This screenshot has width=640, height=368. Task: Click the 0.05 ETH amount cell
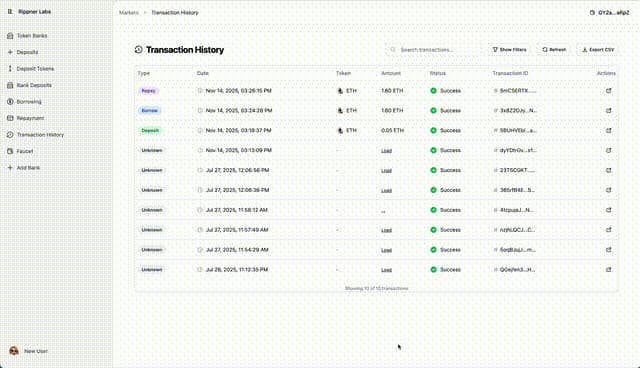[x=392, y=131]
